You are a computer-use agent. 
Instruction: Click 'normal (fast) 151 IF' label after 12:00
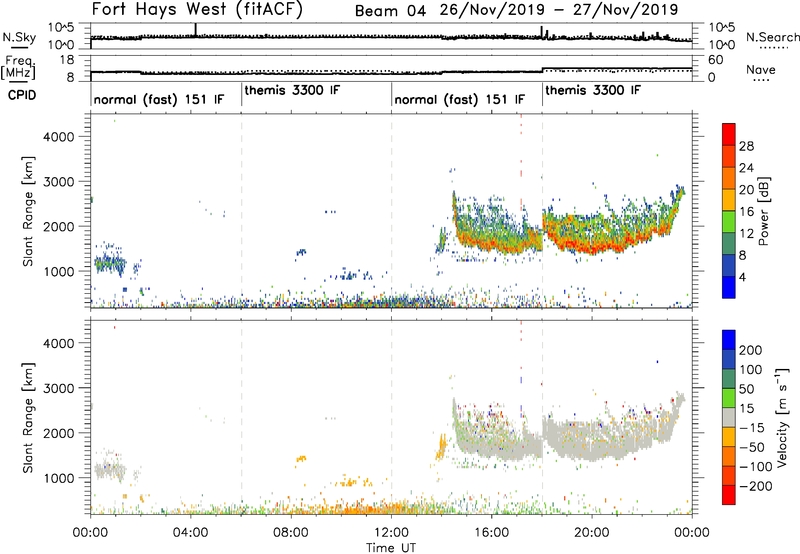pyautogui.click(x=459, y=99)
